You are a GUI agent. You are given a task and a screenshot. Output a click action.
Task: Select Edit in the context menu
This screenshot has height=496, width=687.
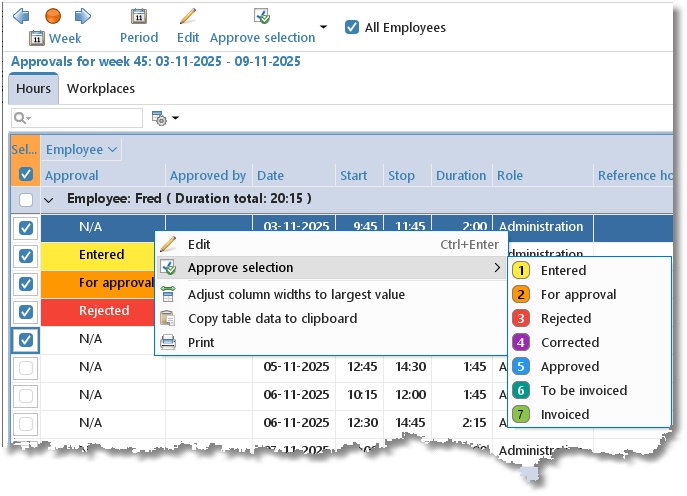click(332, 244)
